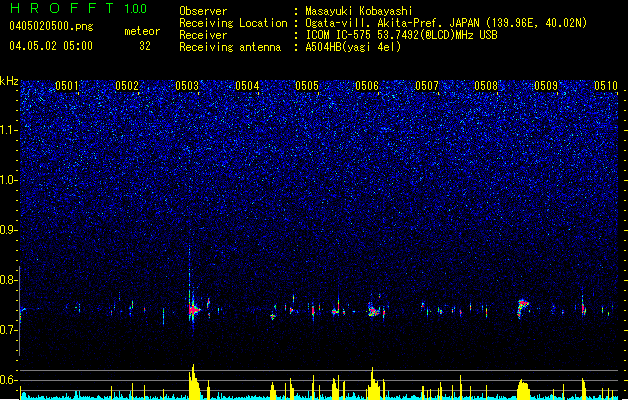Click the yellow intensity peak after 0506
This screenshot has width=629, height=400.
tap(373, 384)
